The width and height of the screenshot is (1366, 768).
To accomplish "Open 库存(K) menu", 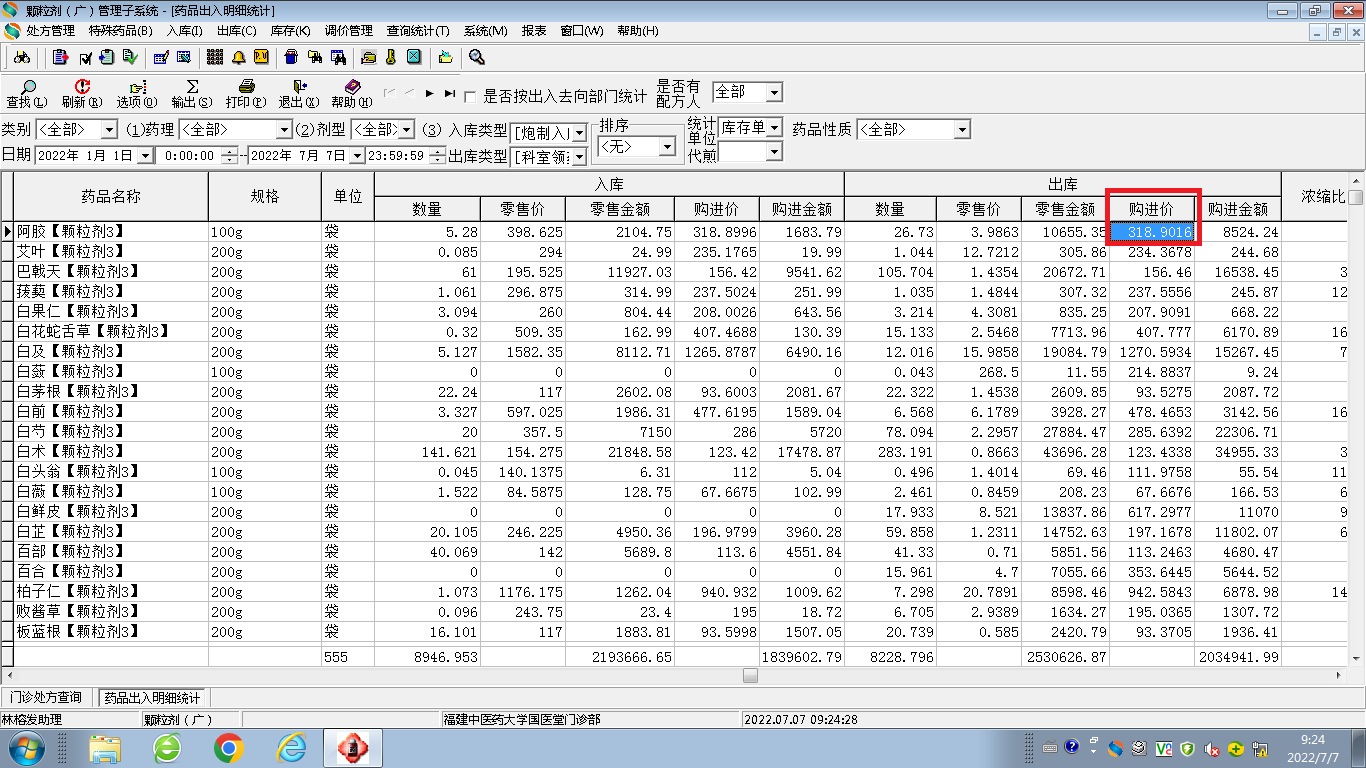I will coord(290,31).
